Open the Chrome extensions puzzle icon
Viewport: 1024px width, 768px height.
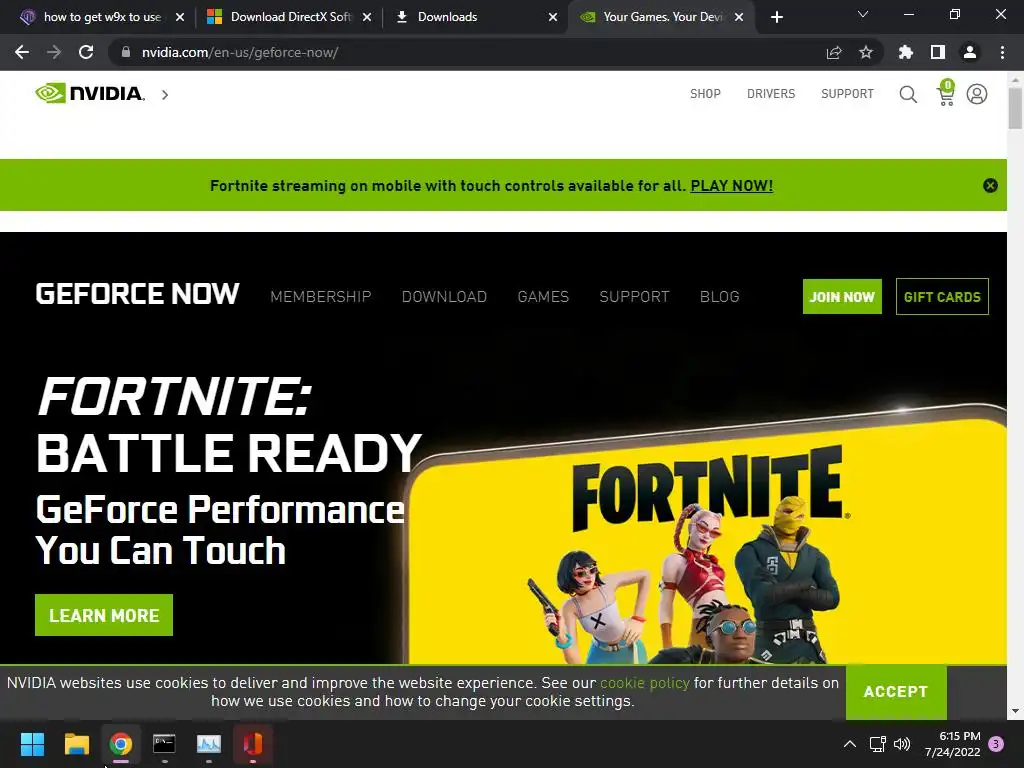tap(906, 52)
